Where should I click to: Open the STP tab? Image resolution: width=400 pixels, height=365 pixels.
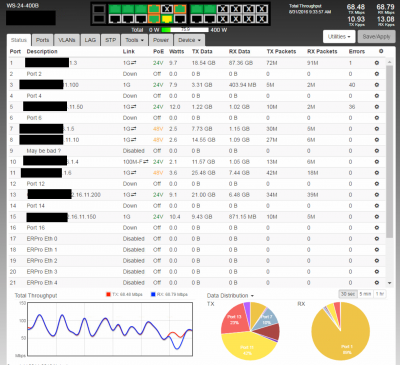[x=110, y=40]
